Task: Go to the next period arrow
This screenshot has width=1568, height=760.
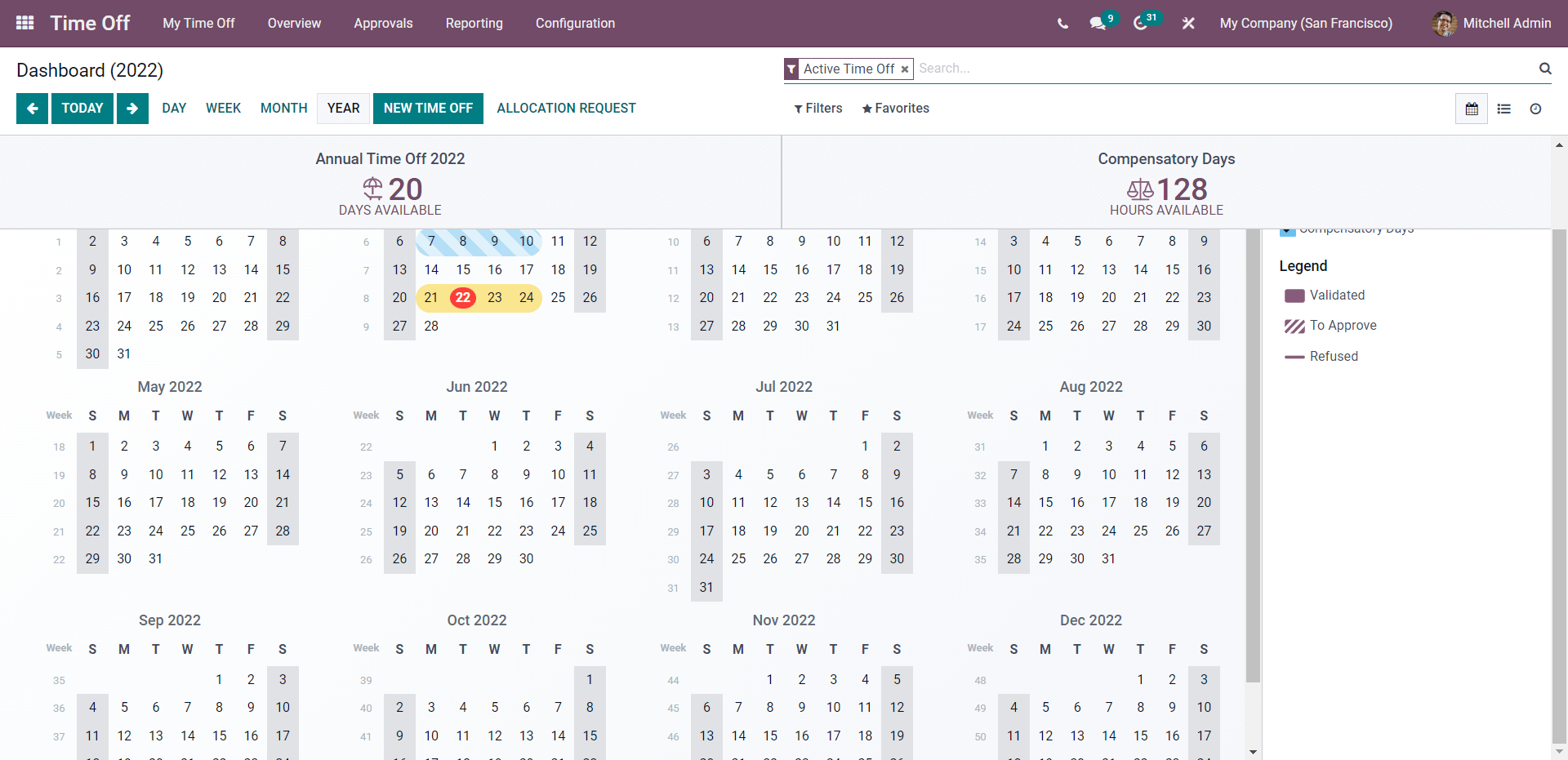Action: point(132,109)
